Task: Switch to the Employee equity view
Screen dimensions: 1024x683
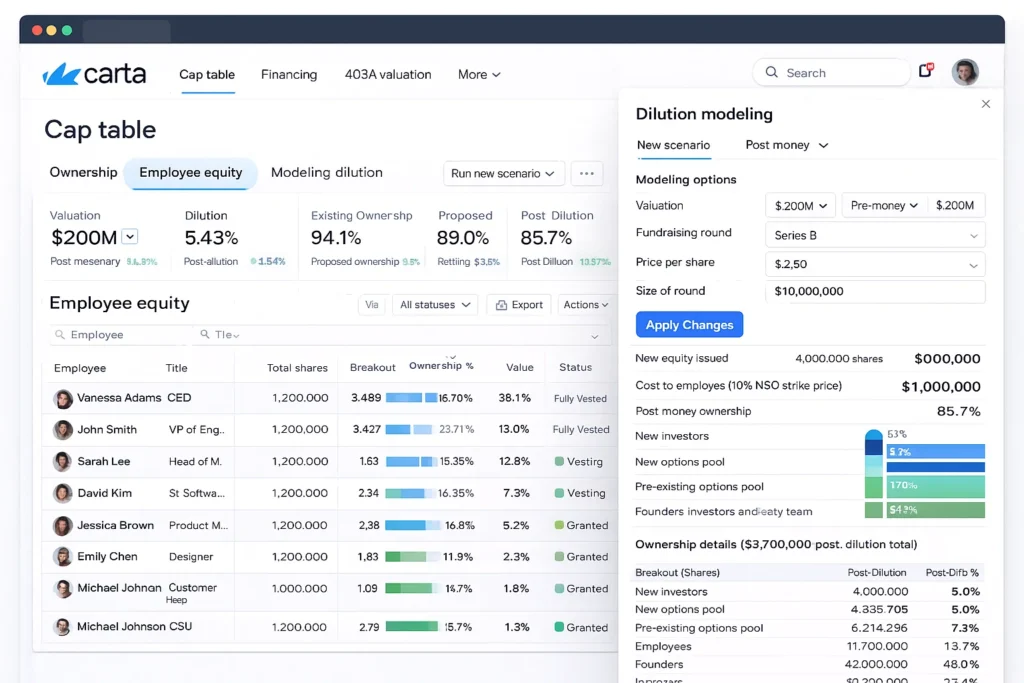Action: click(x=191, y=172)
